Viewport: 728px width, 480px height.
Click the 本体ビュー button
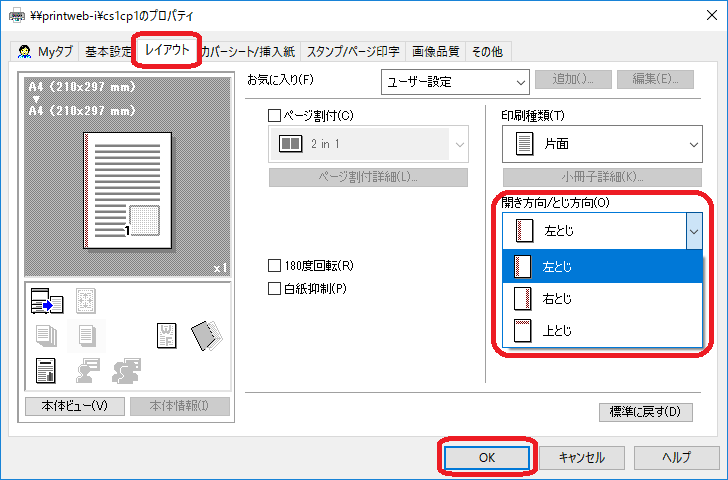[75, 406]
